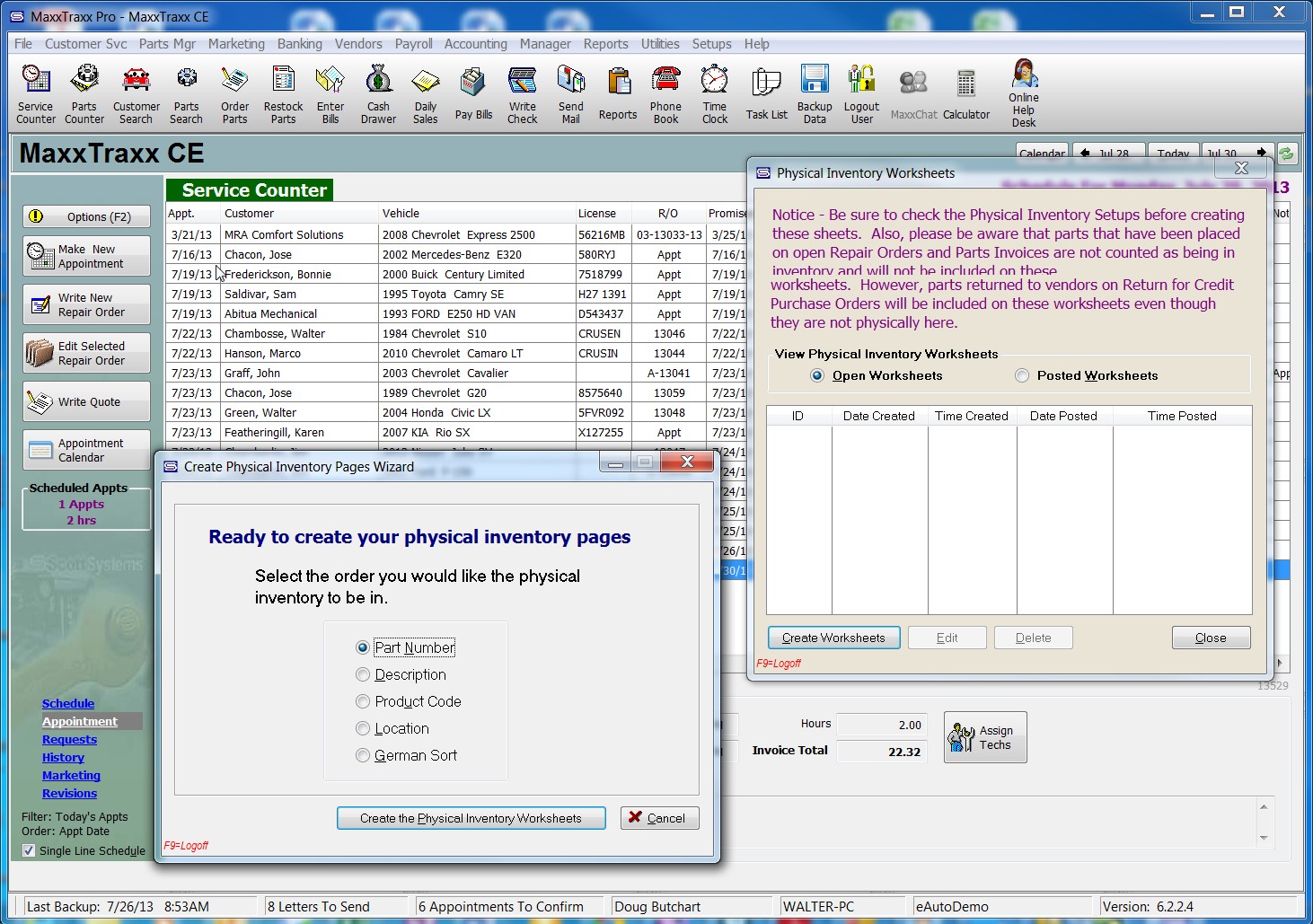Viewport: 1313px width, 924px height.
Task: Open the Task List
Action: (x=767, y=93)
